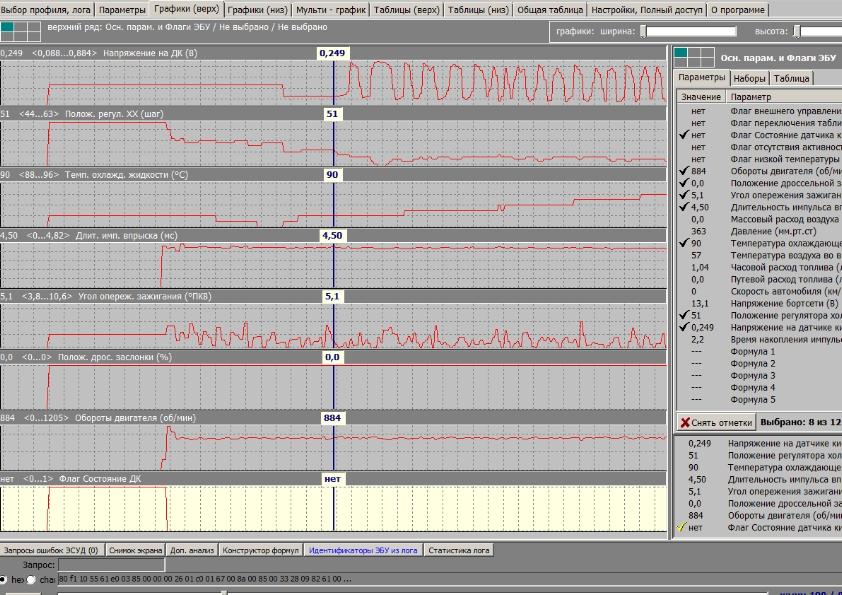Uncheck the 'Положение регулятора' 51 row checkmark
The width and height of the screenshot is (842, 595).
coord(683,315)
